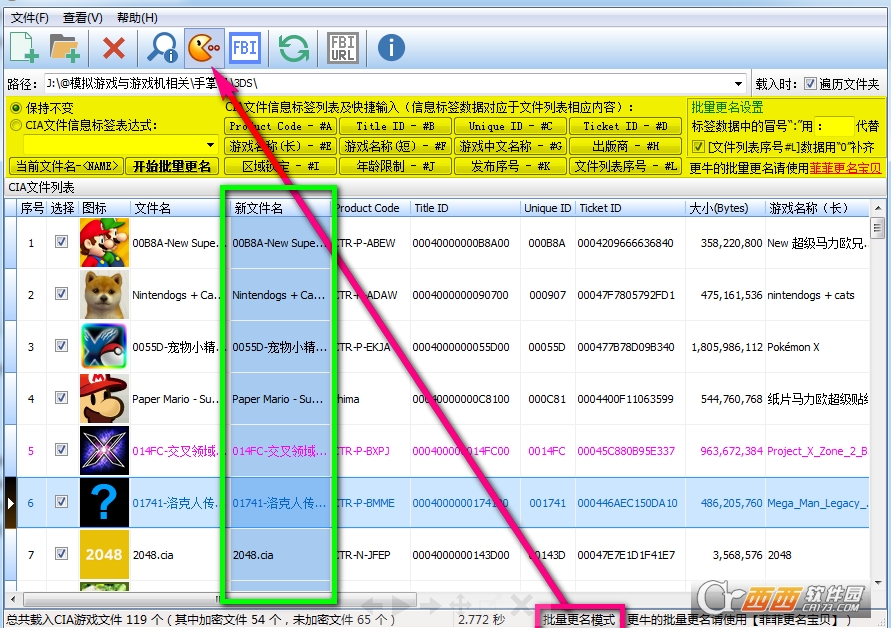The image size is (891, 628).
Task: Click the blue FBI toolbar icon
Action: [245, 48]
